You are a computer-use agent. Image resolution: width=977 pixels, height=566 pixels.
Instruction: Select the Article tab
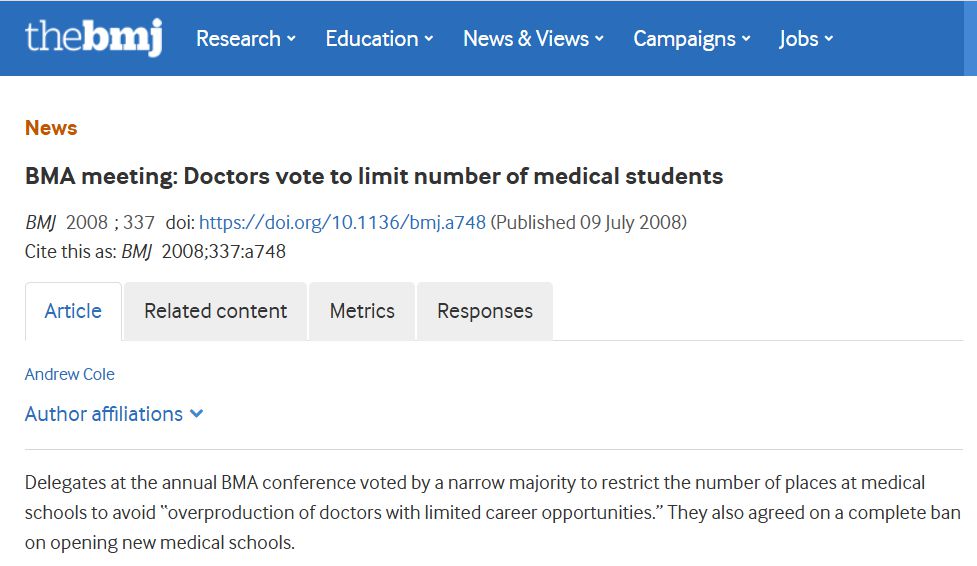pos(73,311)
